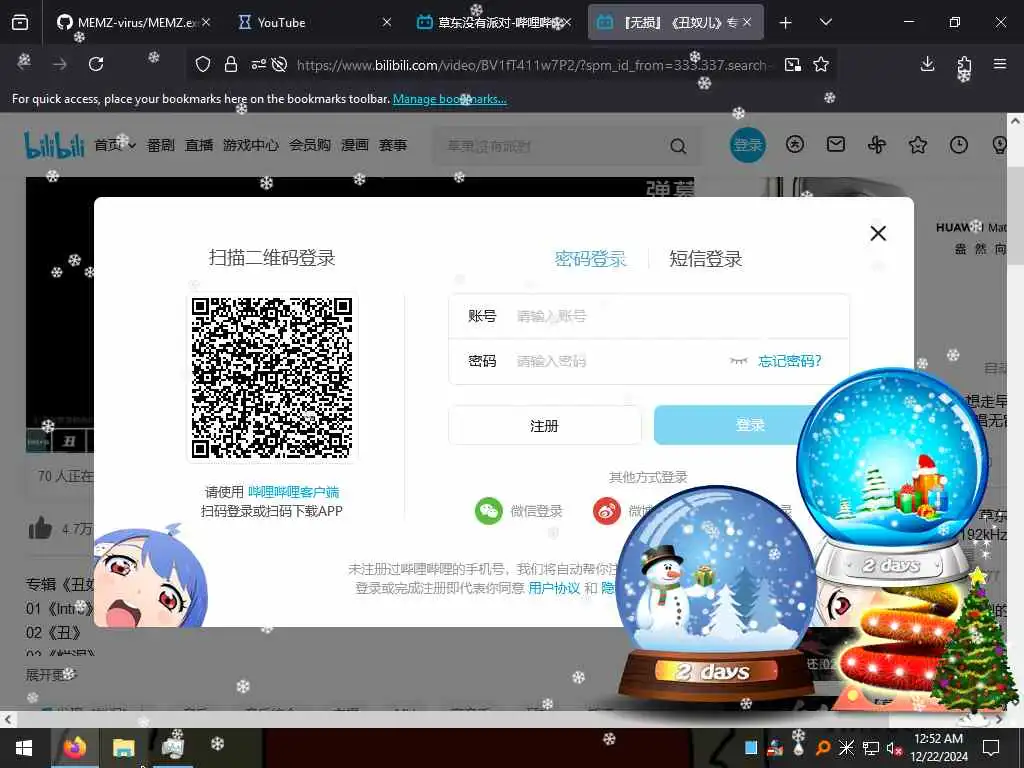1024x768 pixels.
Task: Open the 用户协议 user agreement link
Action: coord(554,588)
